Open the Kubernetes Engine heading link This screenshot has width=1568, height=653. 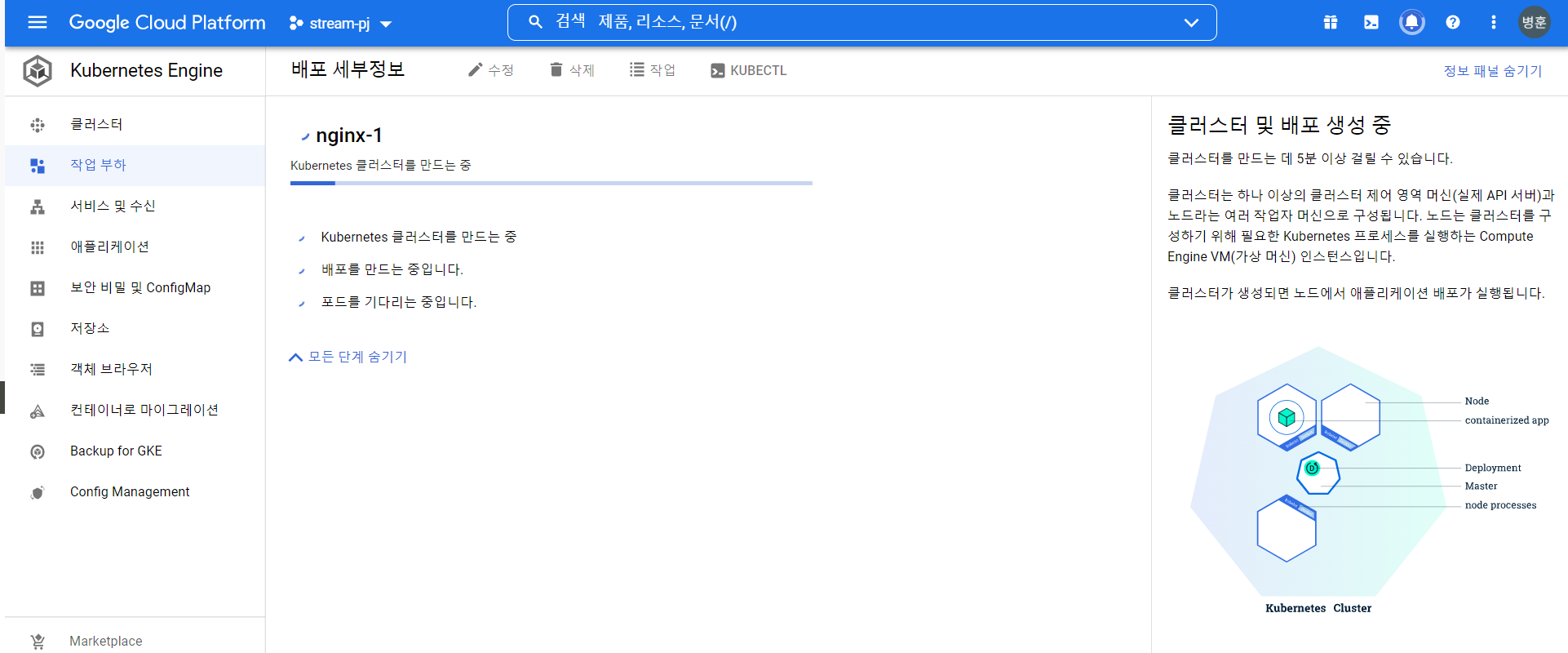[146, 70]
